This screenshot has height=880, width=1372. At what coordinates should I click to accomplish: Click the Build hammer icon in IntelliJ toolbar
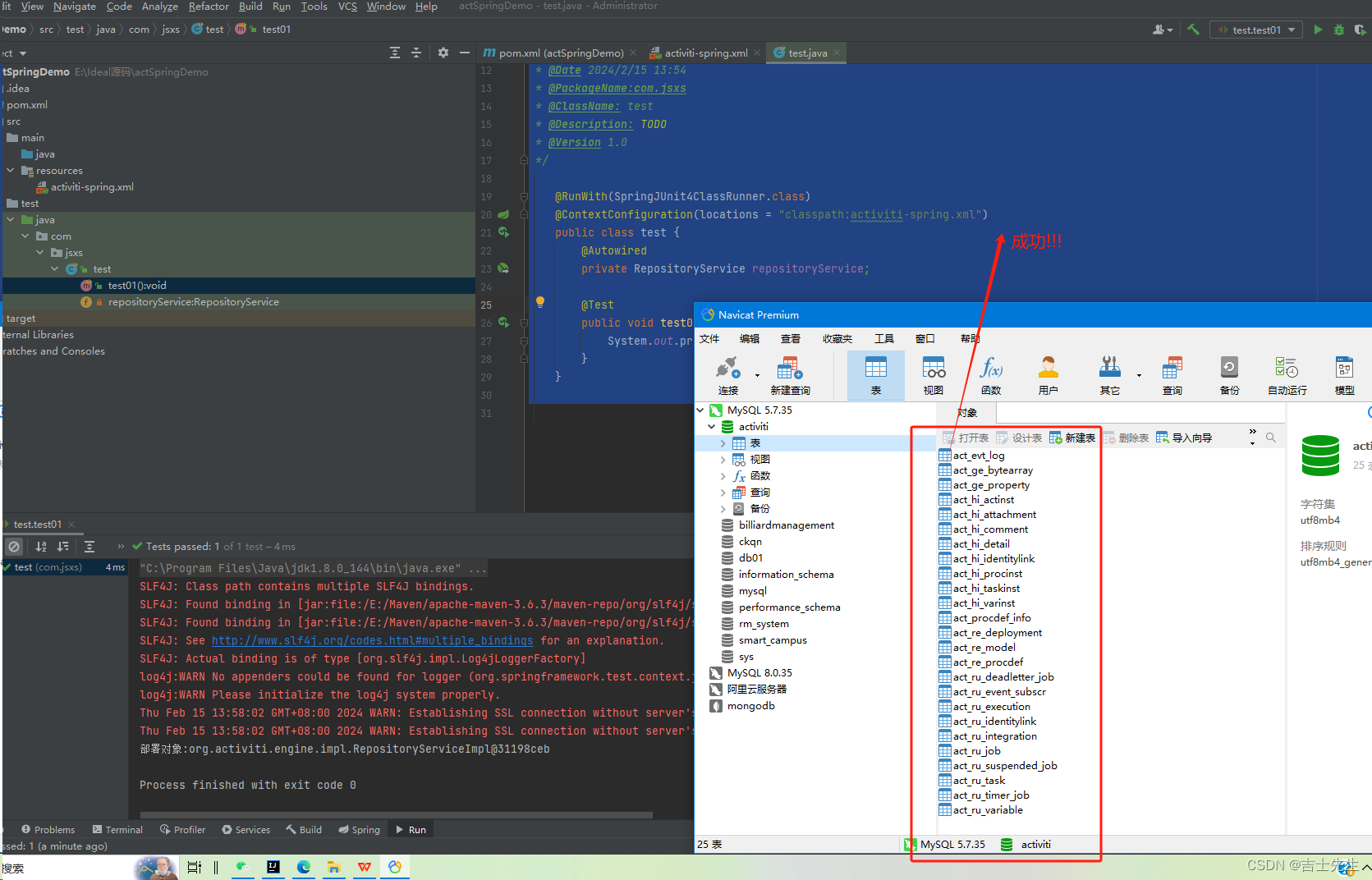coord(1194,30)
